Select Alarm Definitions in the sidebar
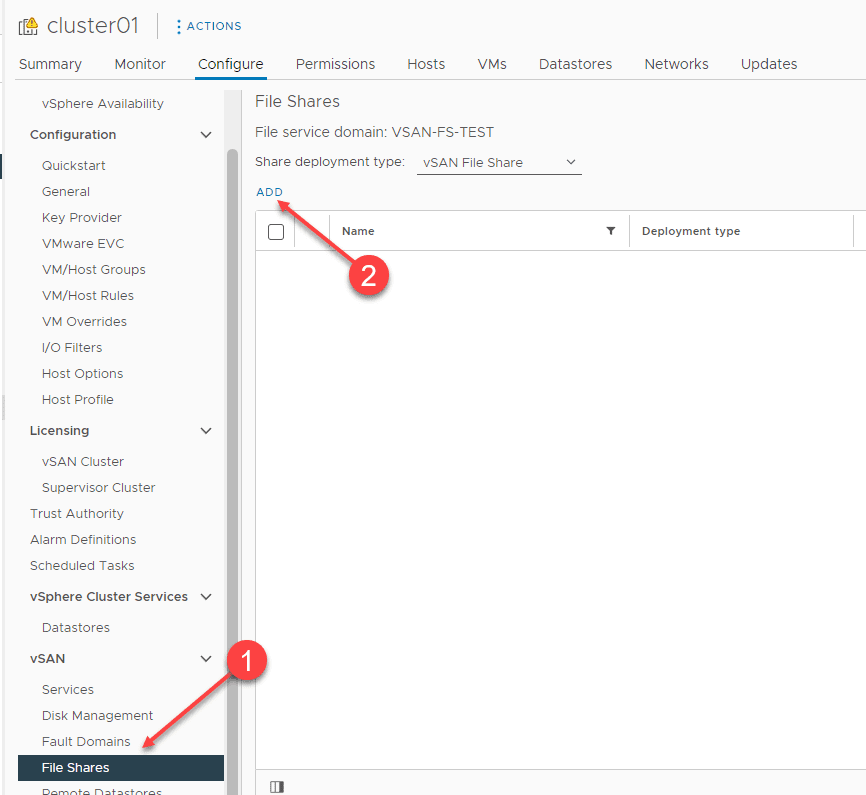The height and width of the screenshot is (795, 866). 88,539
